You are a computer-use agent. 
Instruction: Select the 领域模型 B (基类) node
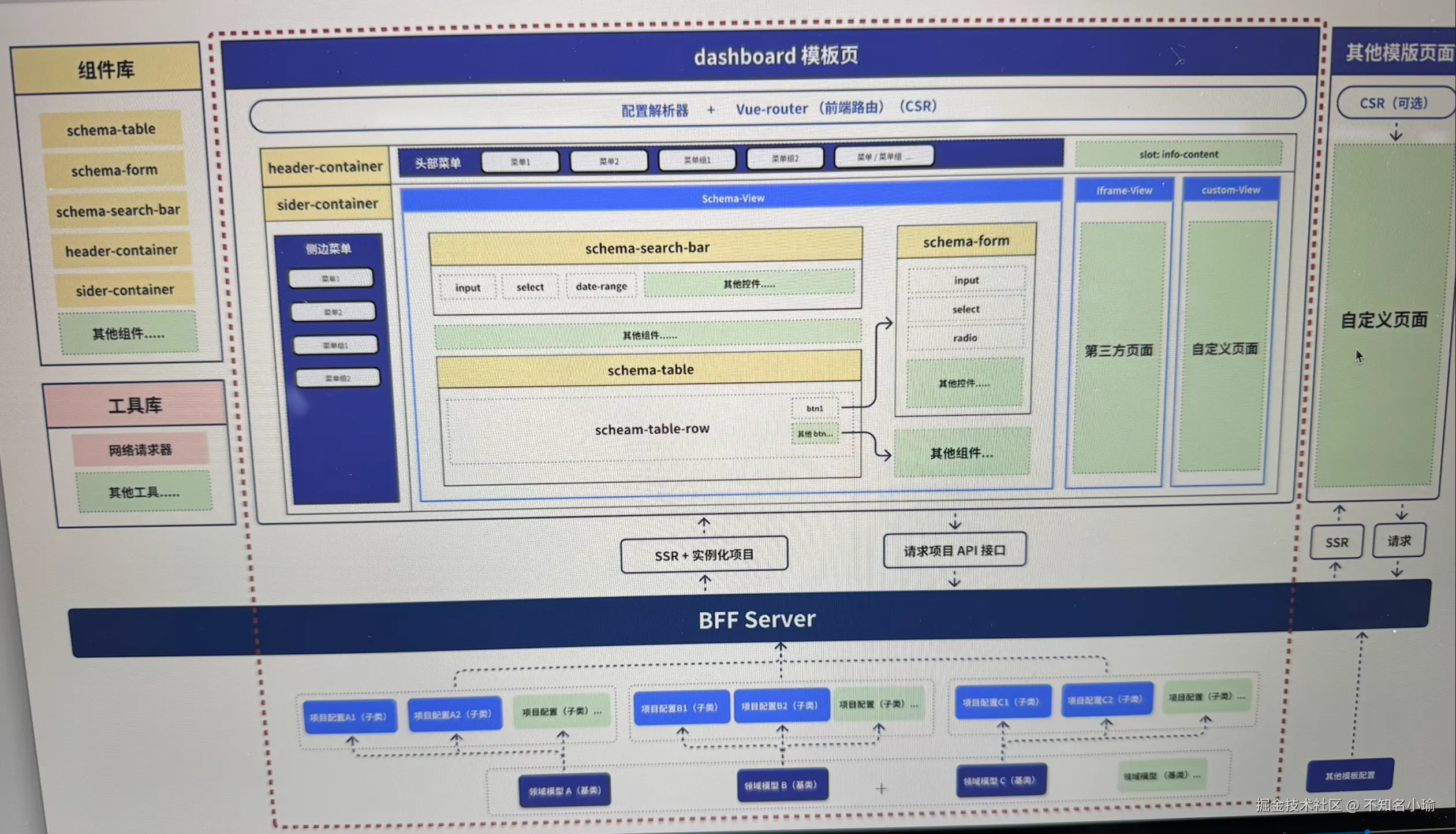781,785
